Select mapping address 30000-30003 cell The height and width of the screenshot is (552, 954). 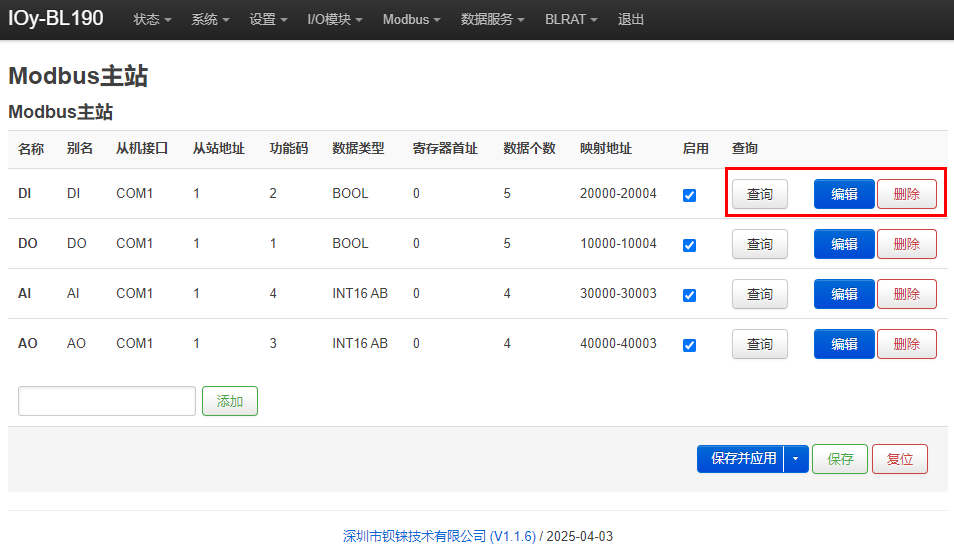[x=618, y=293]
